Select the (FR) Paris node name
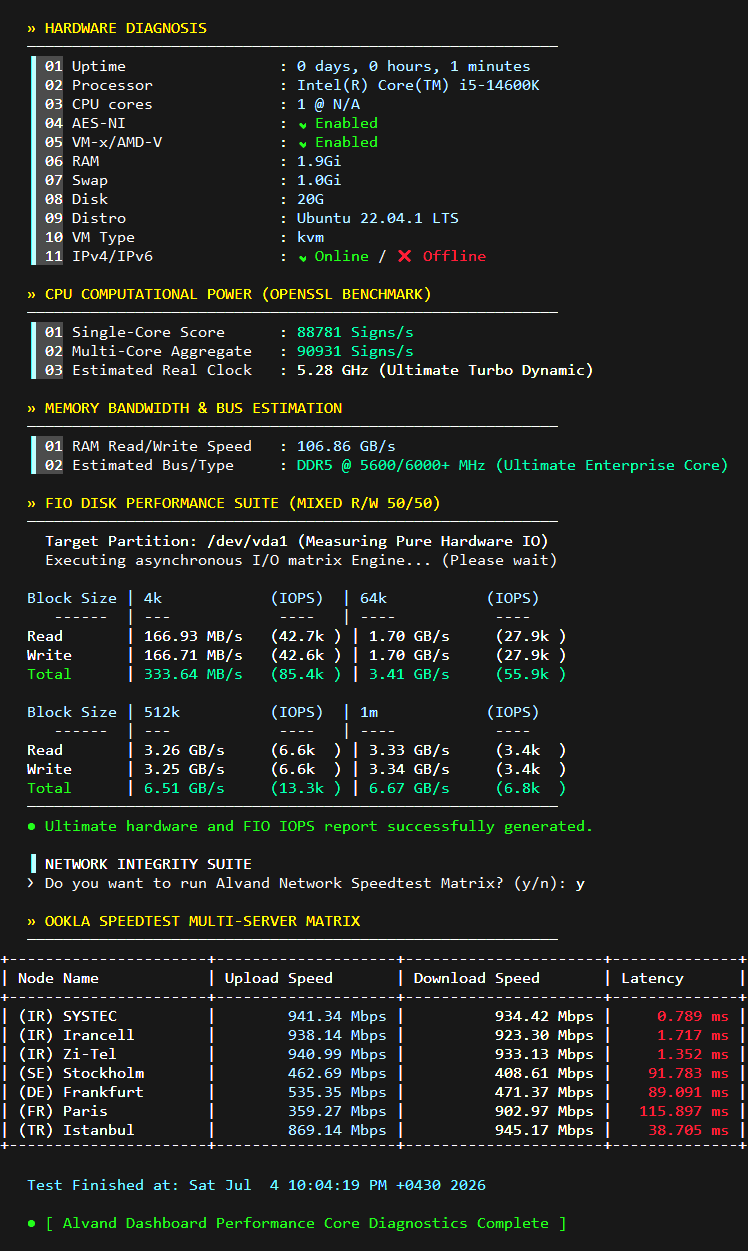 [63, 1111]
